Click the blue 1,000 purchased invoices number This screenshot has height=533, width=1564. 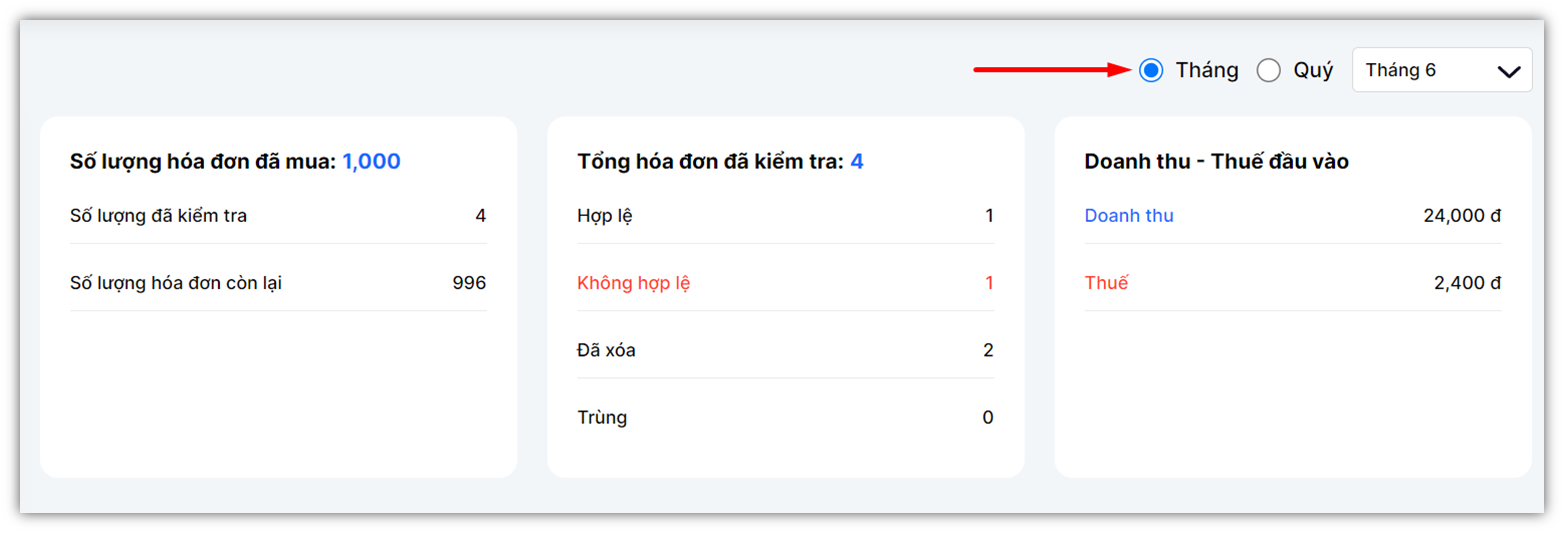pos(371,162)
